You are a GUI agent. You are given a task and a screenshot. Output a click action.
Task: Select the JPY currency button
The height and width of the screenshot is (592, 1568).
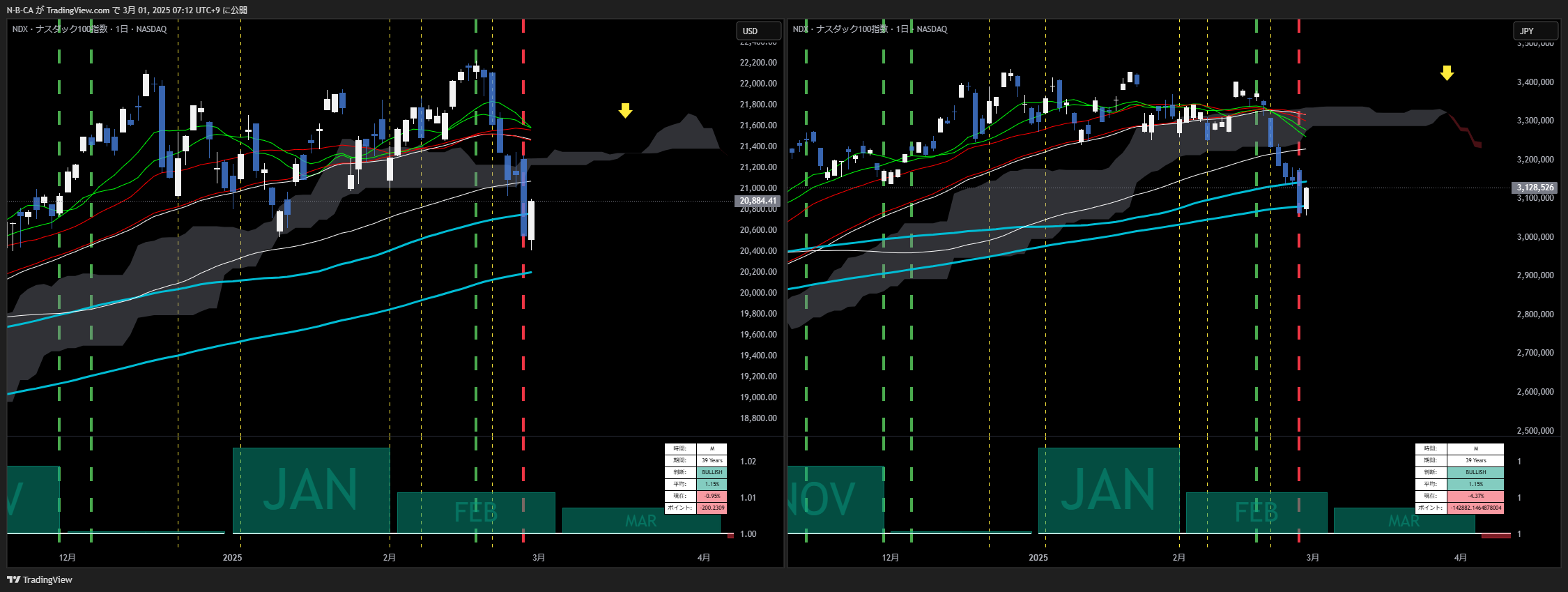pos(1535,31)
